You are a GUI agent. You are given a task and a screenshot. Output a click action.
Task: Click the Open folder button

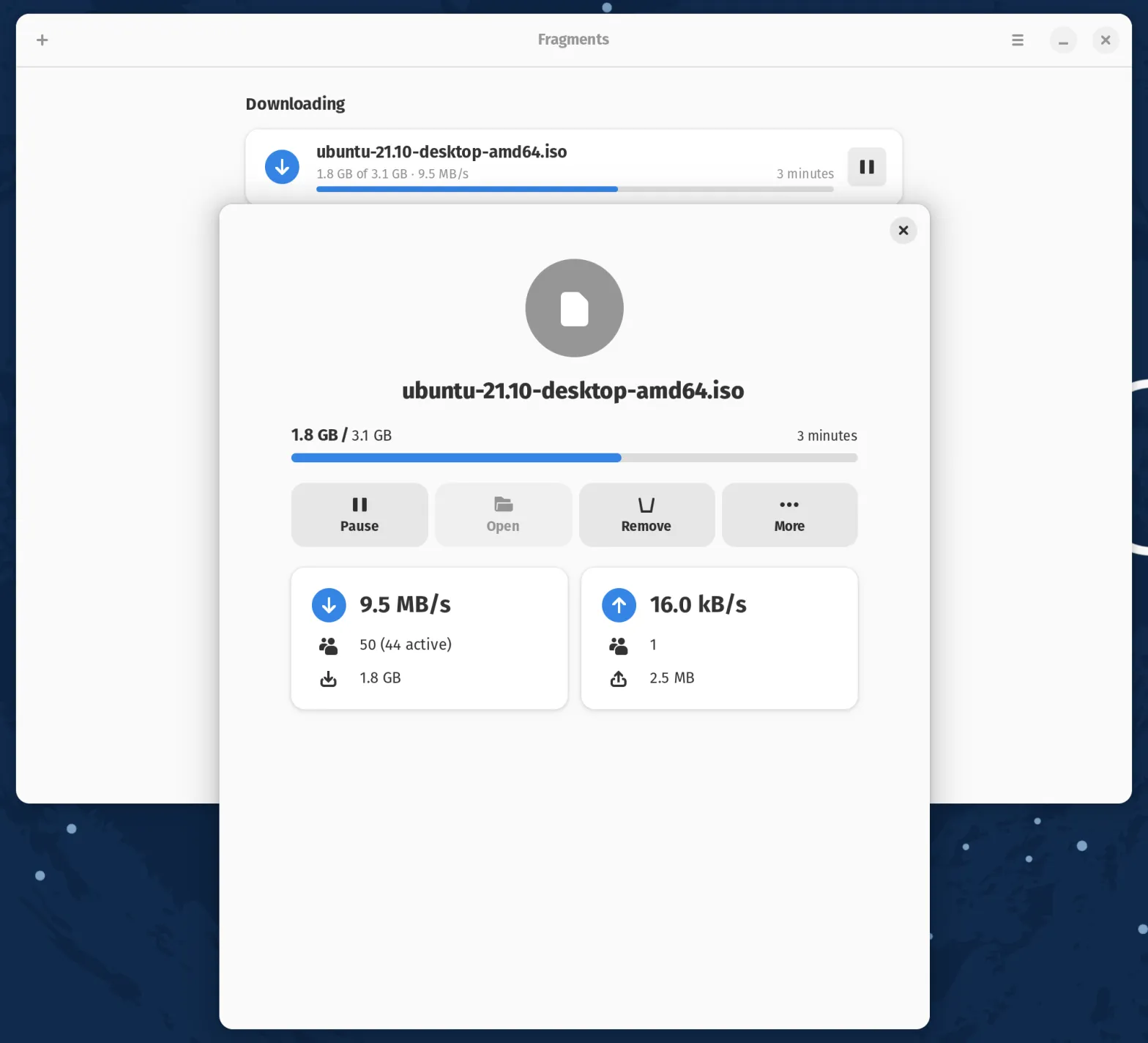[x=503, y=514]
